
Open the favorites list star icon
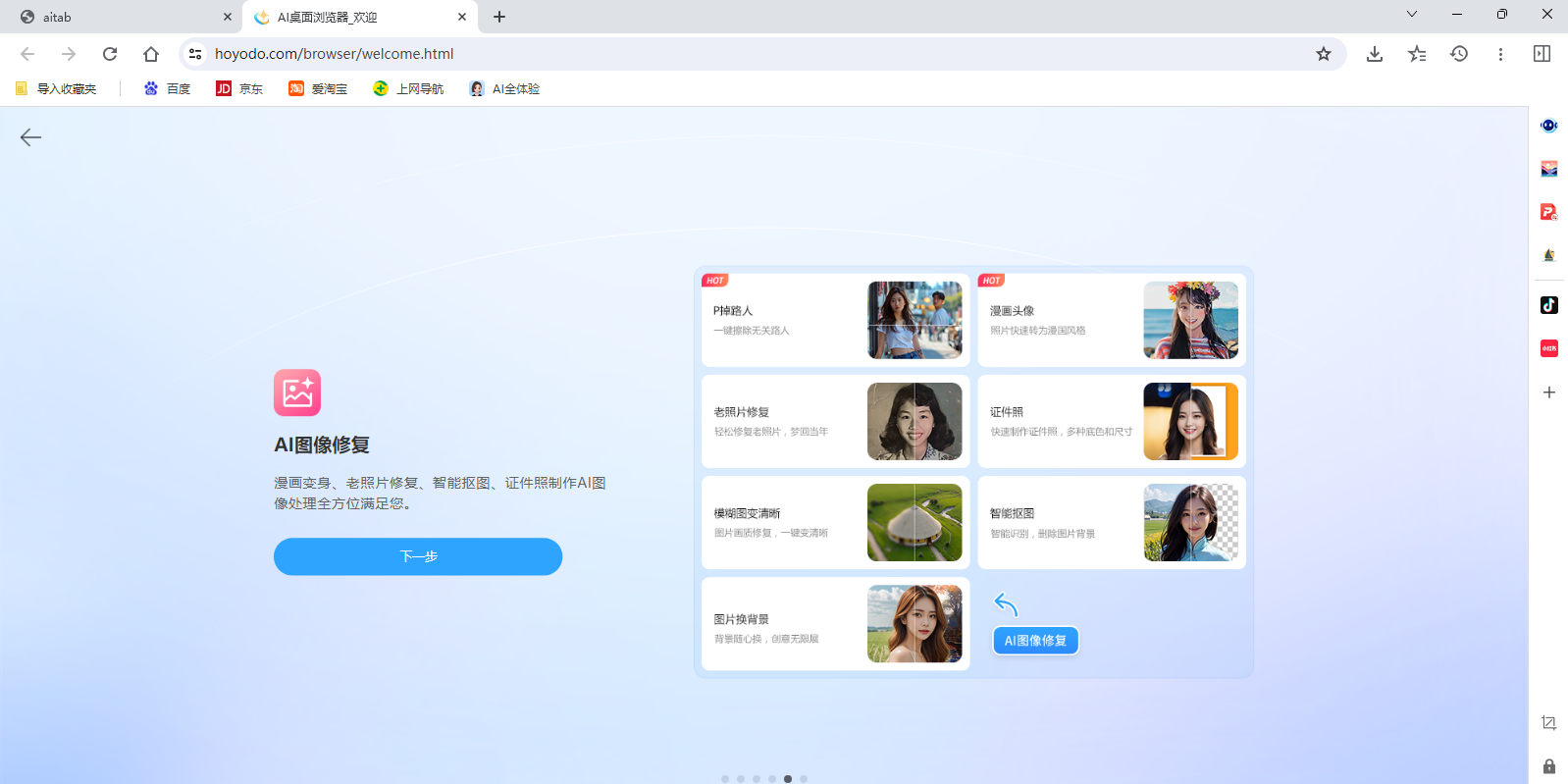[1417, 54]
